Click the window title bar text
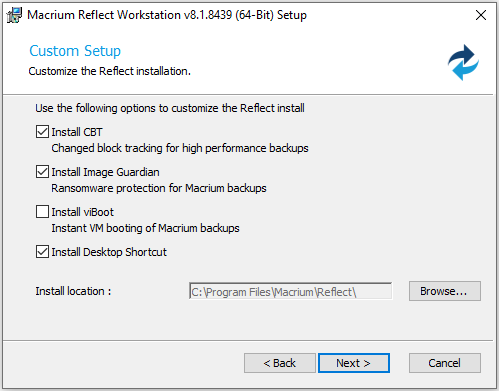499x391 pixels. click(167, 15)
